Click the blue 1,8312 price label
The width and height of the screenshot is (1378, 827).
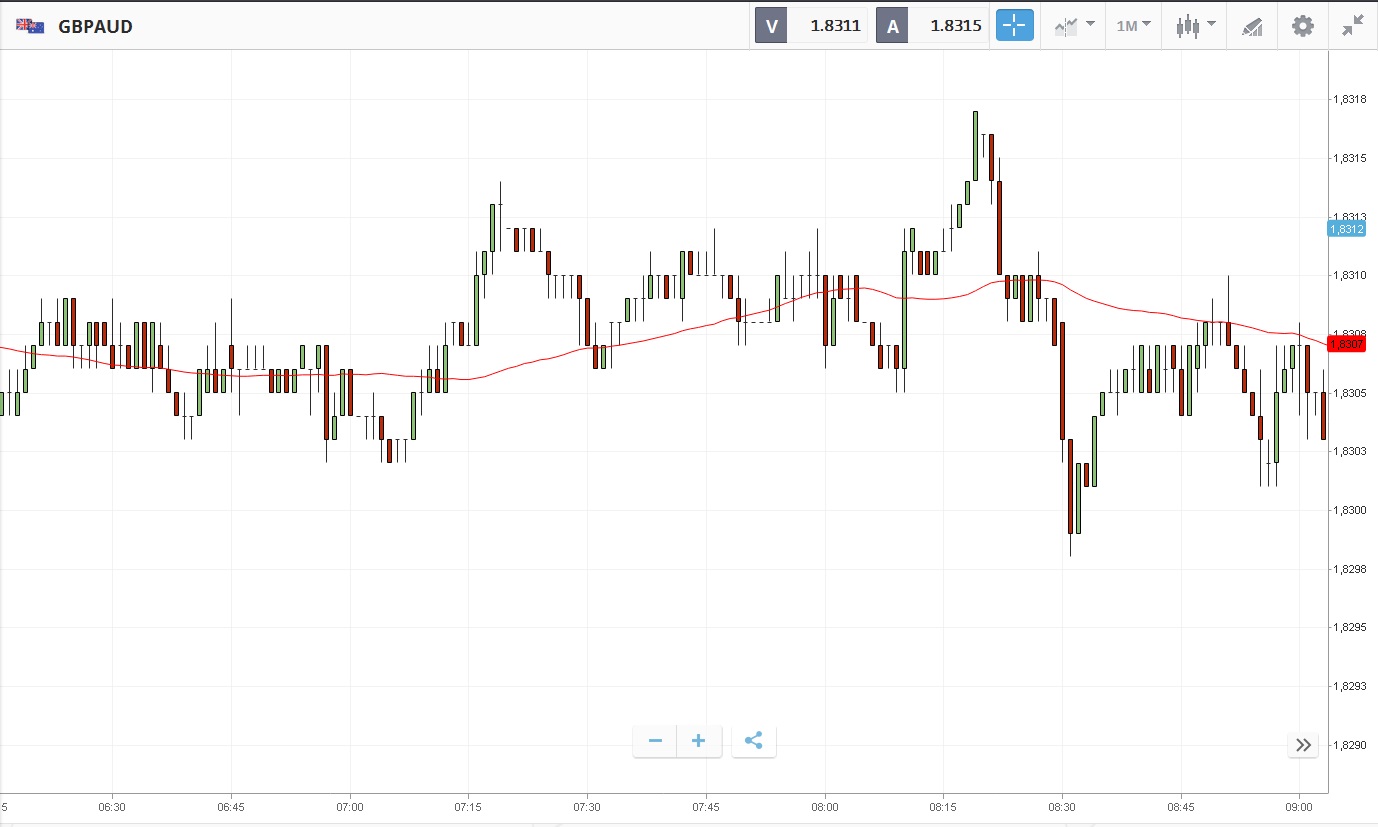[x=1346, y=229]
